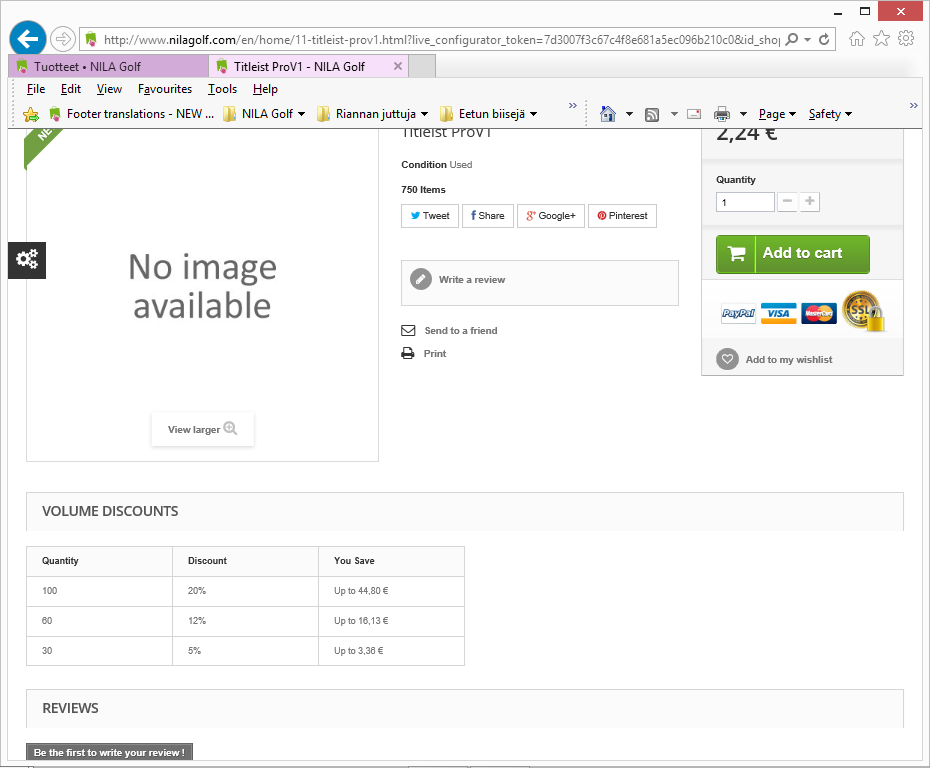The image size is (930, 768).
Task: Click Write a review link
Action: (472, 279)
